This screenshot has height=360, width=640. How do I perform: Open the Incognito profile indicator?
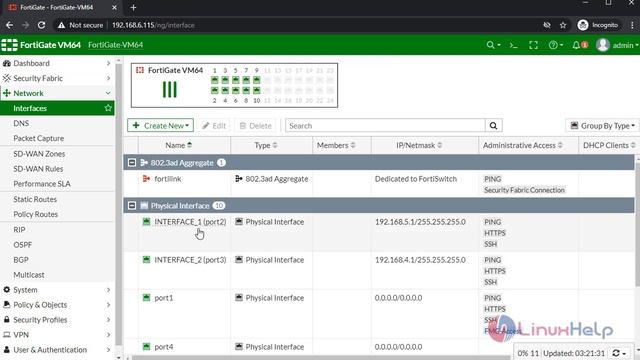(598, 25)
